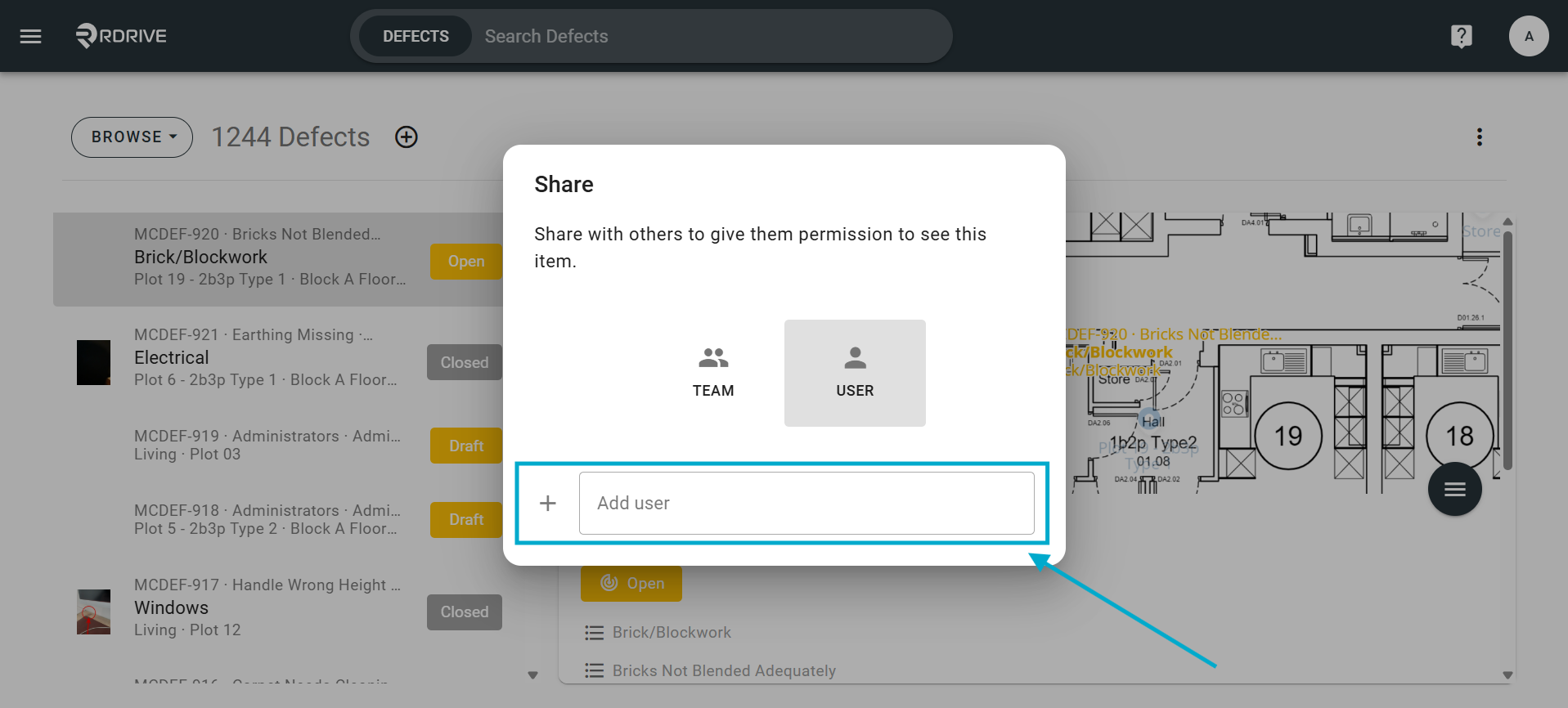Click the RDrive logo
Image resolution: width=1568 pixels, height=708 pixels.
(x=121, y=36)
